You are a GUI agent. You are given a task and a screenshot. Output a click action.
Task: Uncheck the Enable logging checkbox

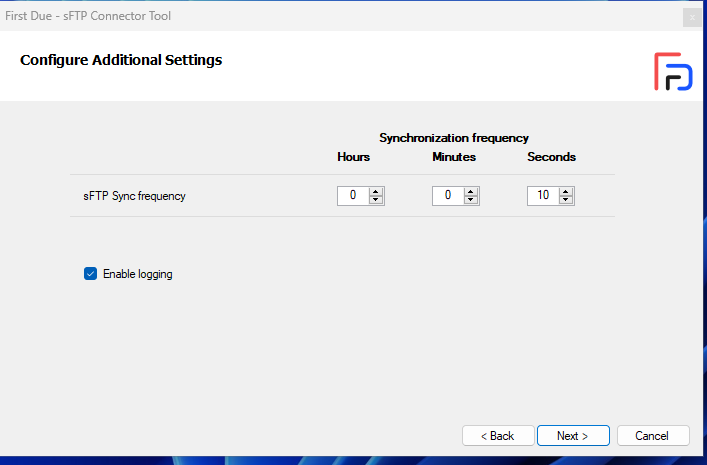[x=90, y=274]
